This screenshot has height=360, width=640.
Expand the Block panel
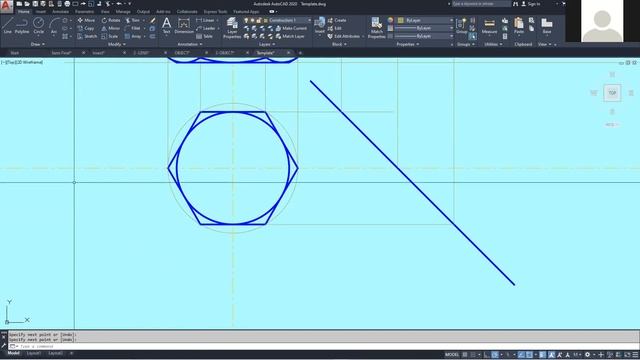[x=339, y=44]
